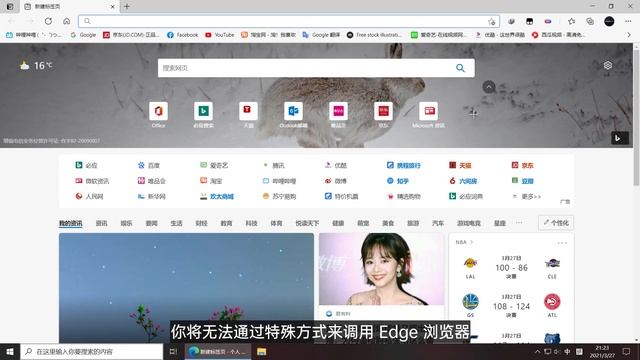Open the Favorites list icon in toolbar
This screenshot has width=640, height=360.
coord(571,21)
